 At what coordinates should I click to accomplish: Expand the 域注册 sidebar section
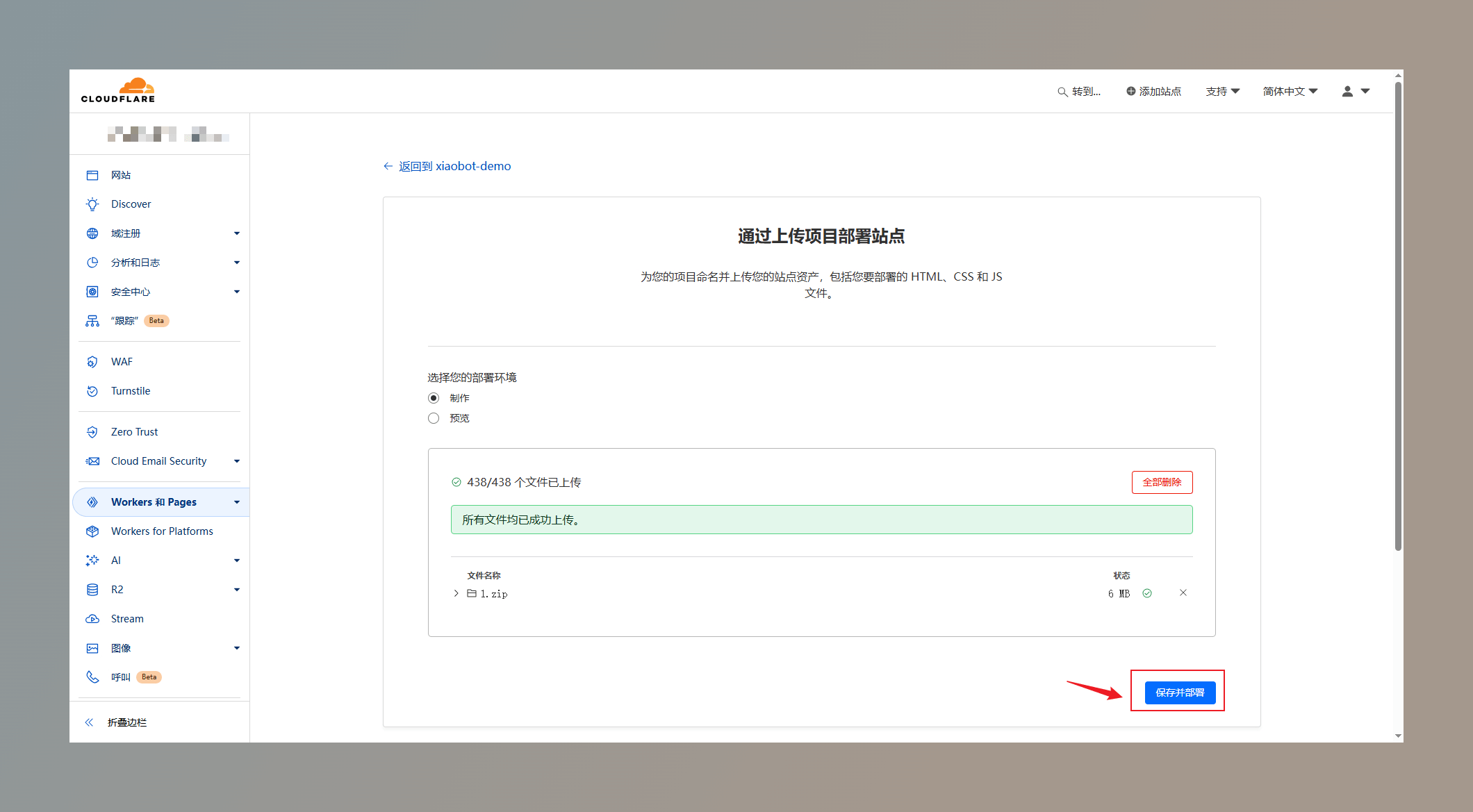pos(237,233)
